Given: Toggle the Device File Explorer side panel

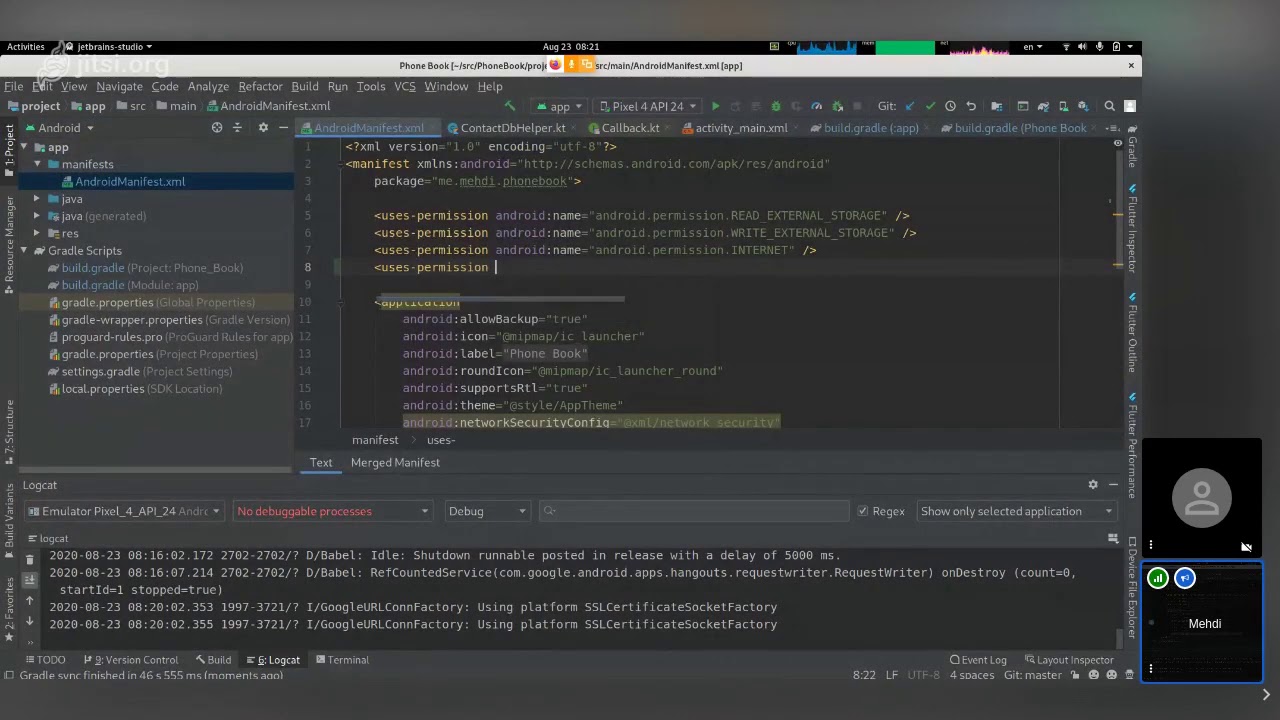Looking at the screenshot, I should click(x=1132, y=587).
